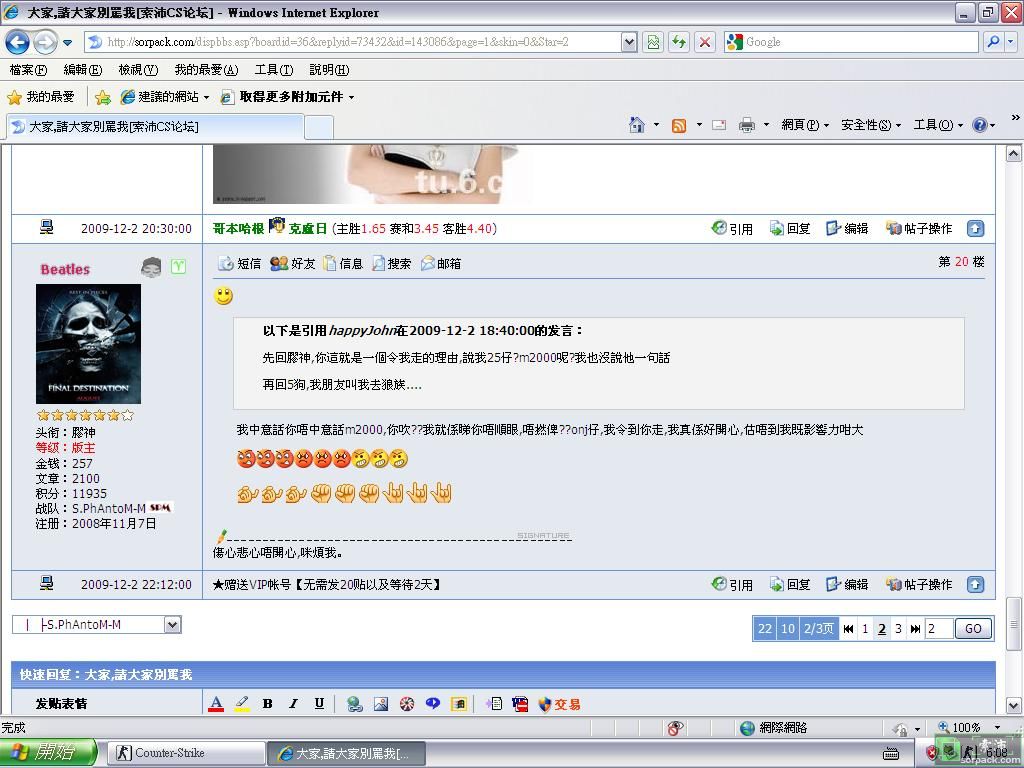Open the 安全性 dropdown menu
Viewport: 1024px width, 768px height.
870,125
